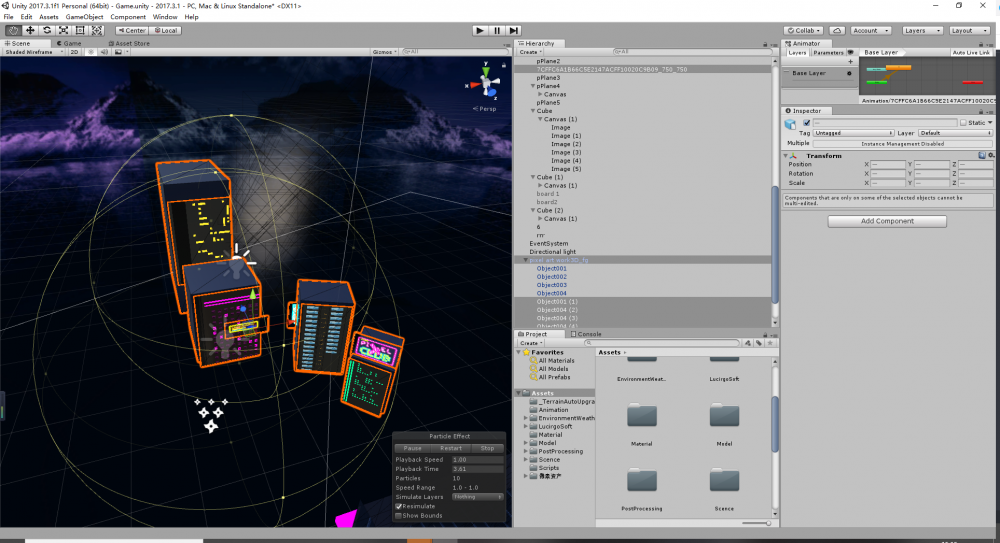Image resolution: width=1000 pixels, height=543 pixels.
Task: Collapse the Cube (2) hierarchy item
Action: click(x=533, y=210)
